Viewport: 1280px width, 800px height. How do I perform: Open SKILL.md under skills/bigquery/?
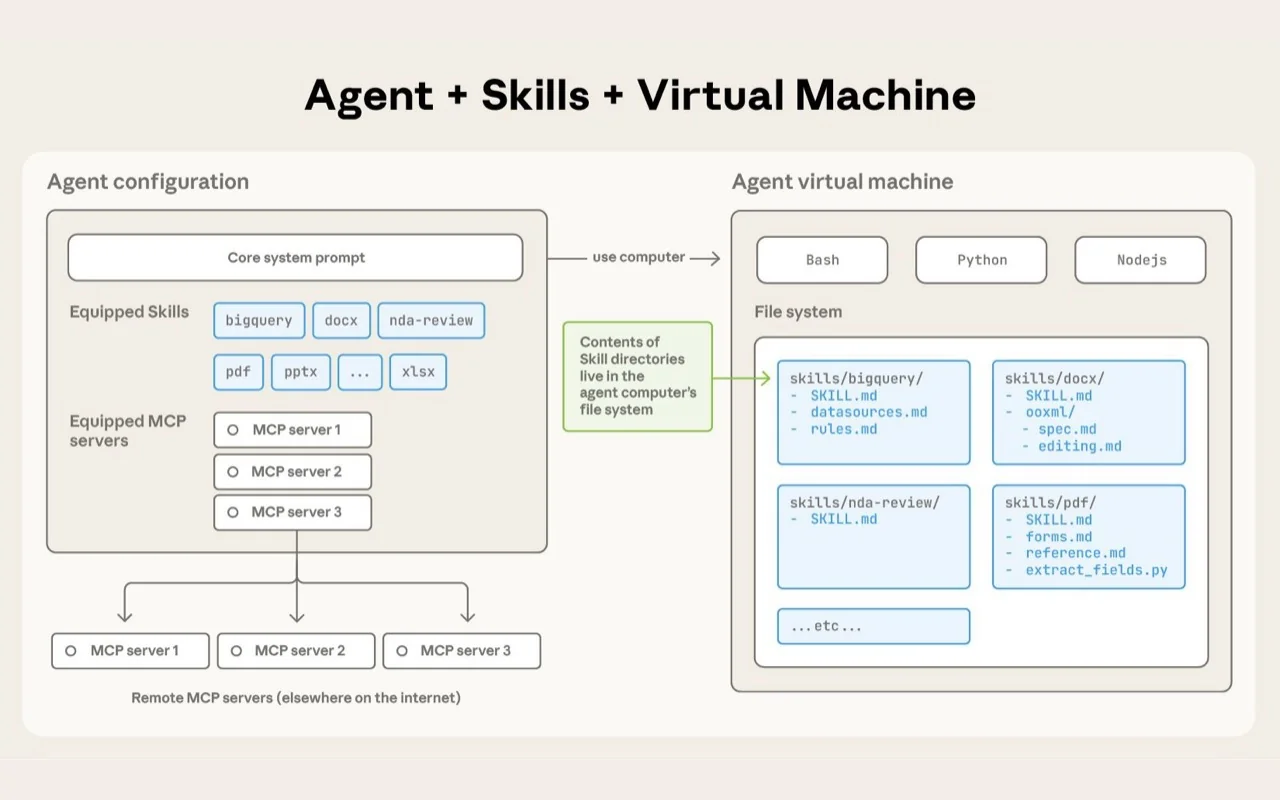(844, 396)
